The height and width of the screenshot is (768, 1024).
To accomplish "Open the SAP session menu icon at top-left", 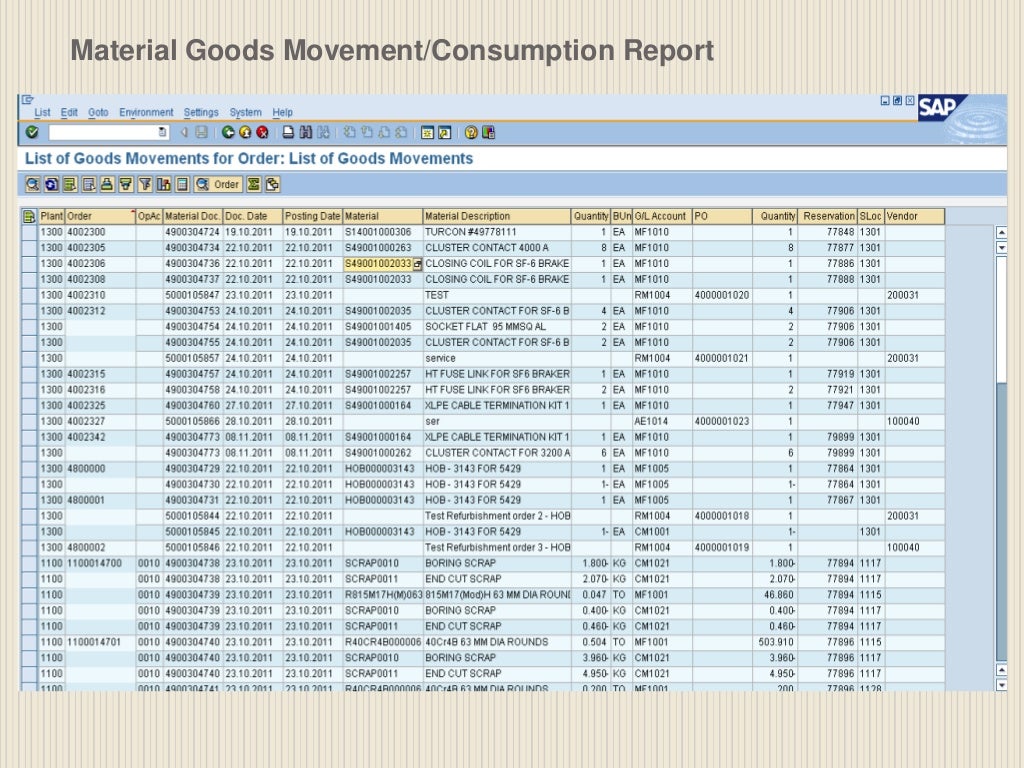I will pos(27,100).
